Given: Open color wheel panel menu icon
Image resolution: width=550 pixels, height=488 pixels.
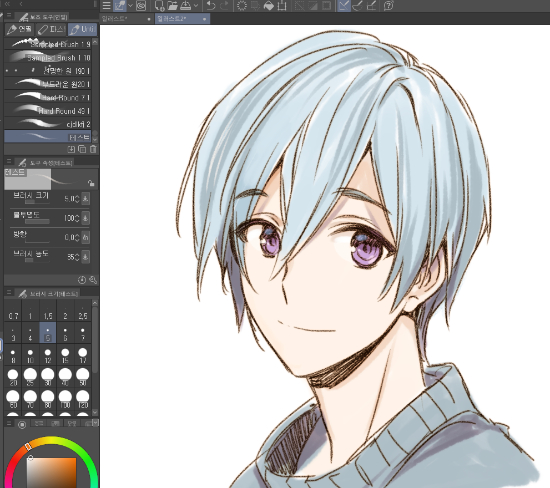Looking at the screenshot, I should pos(9,423).
